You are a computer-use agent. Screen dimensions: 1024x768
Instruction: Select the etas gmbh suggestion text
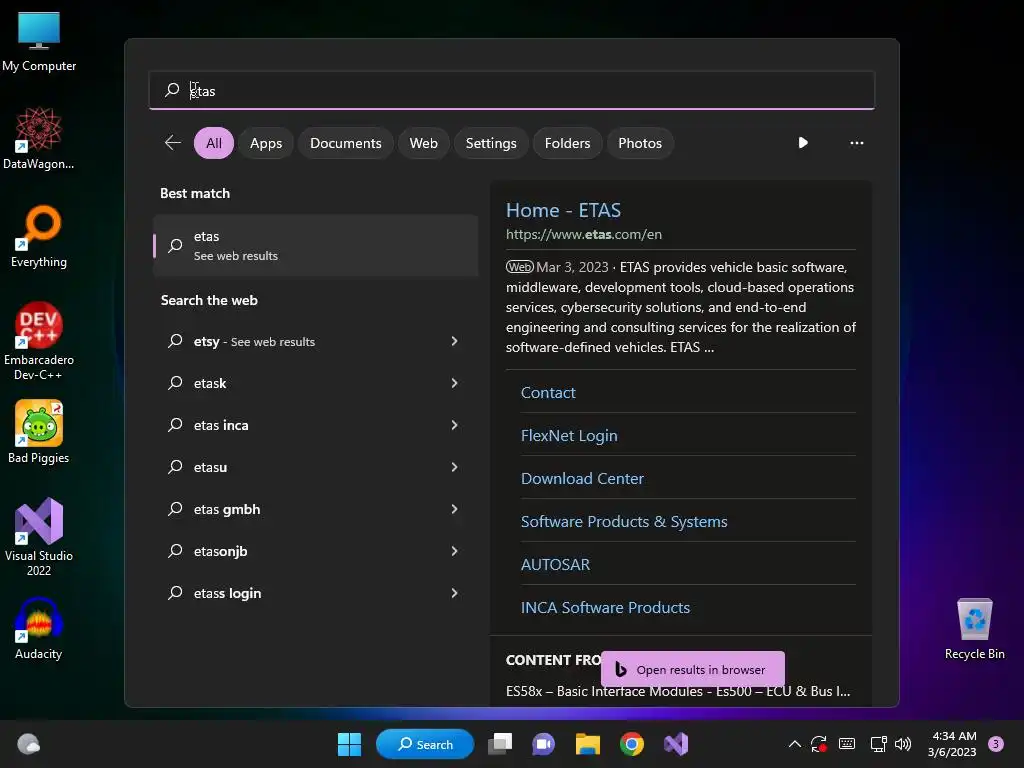227,509
